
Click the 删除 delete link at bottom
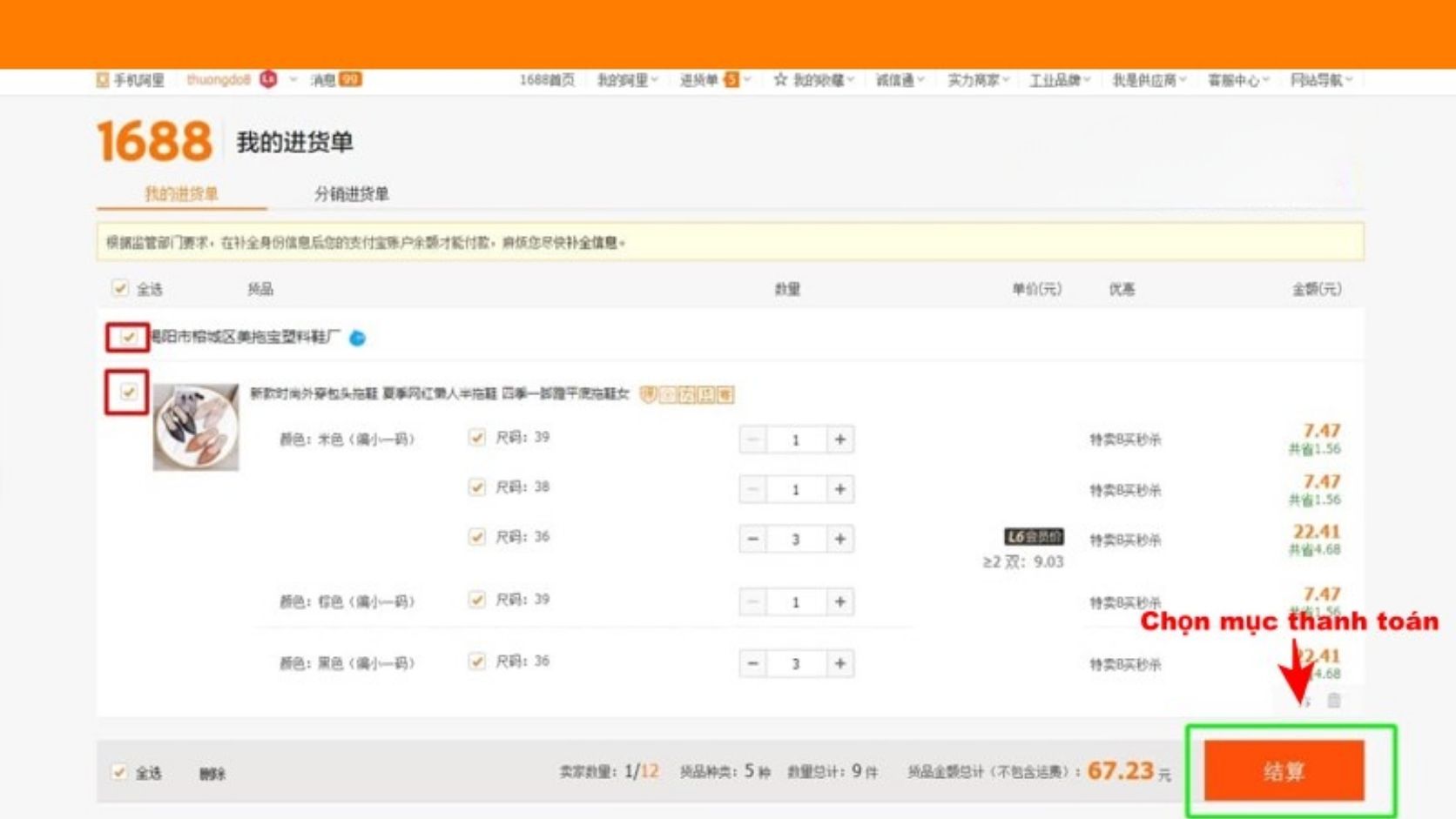212,774
